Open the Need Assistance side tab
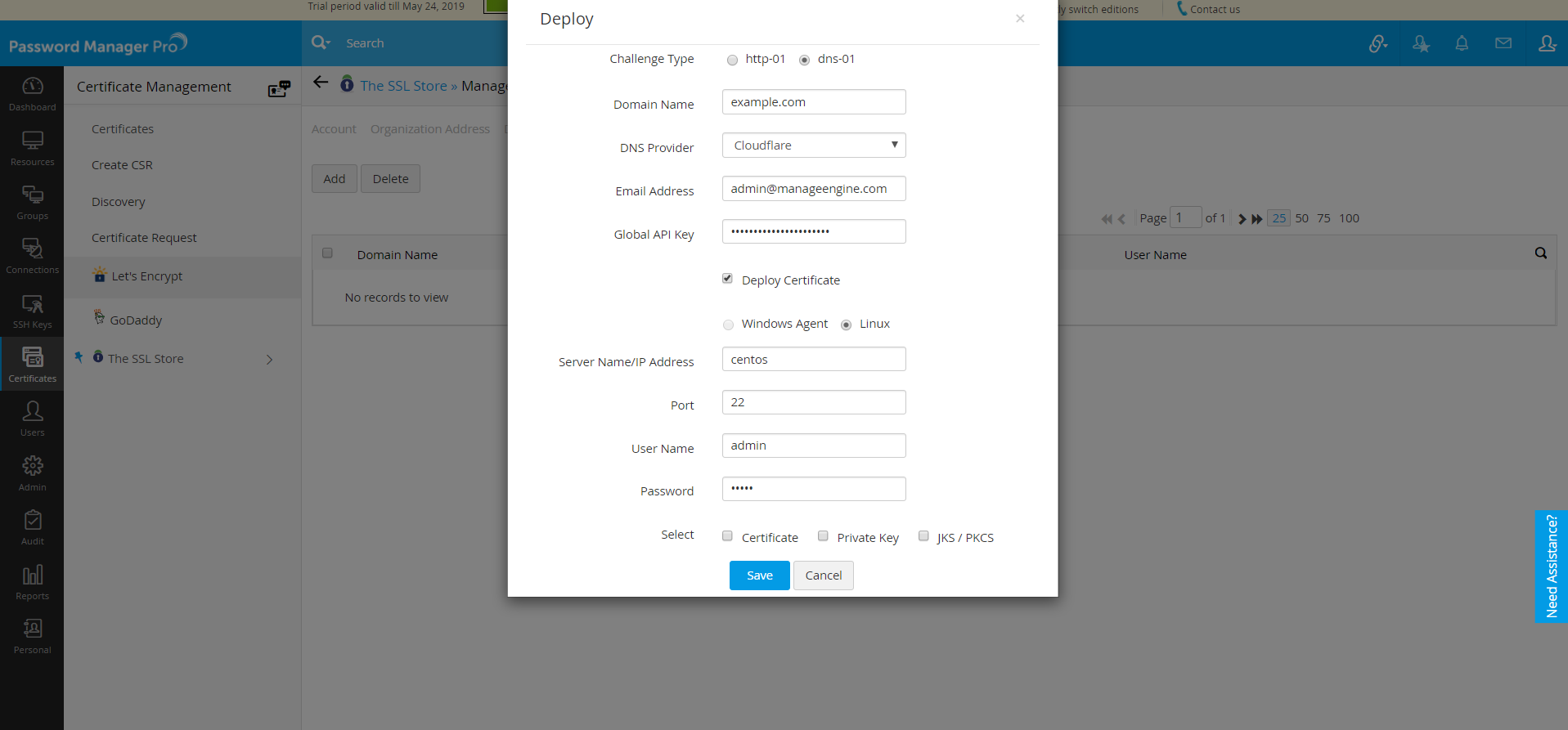This screenshot has width=1568, height=730. 1552,566
